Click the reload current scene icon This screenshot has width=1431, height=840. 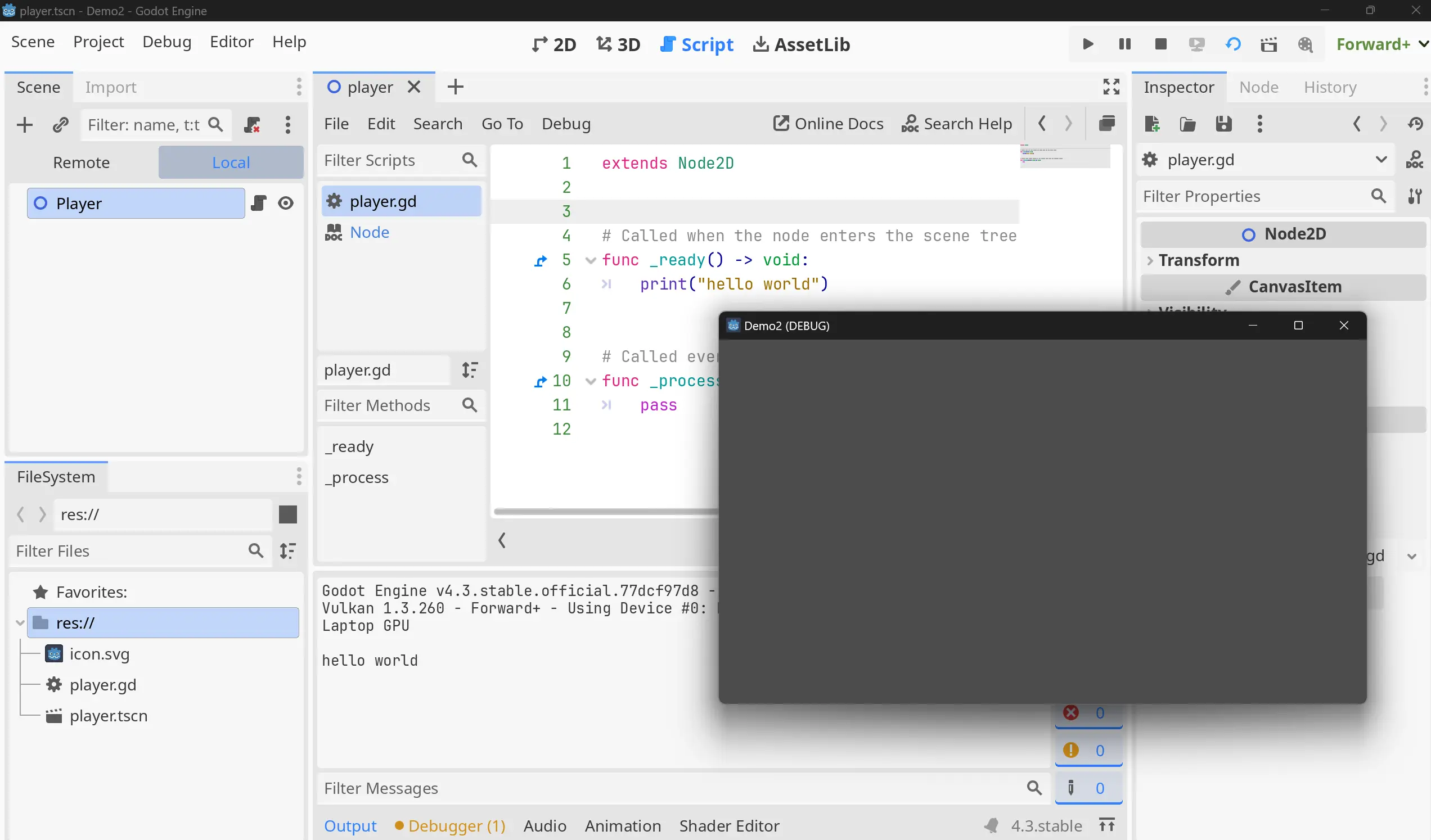tap(1233, 44)
